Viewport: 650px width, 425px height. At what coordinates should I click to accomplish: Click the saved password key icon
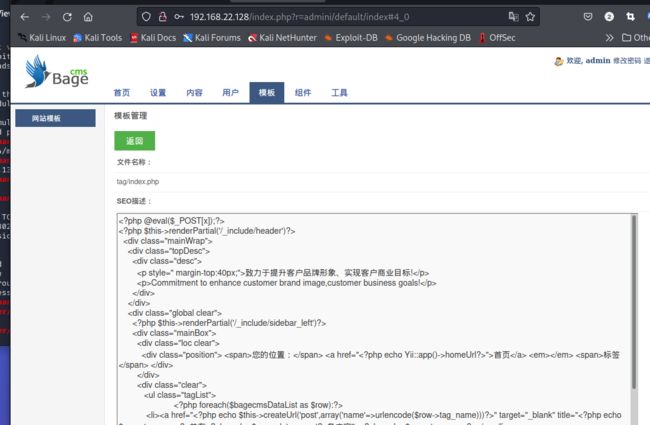coord(179,17)
